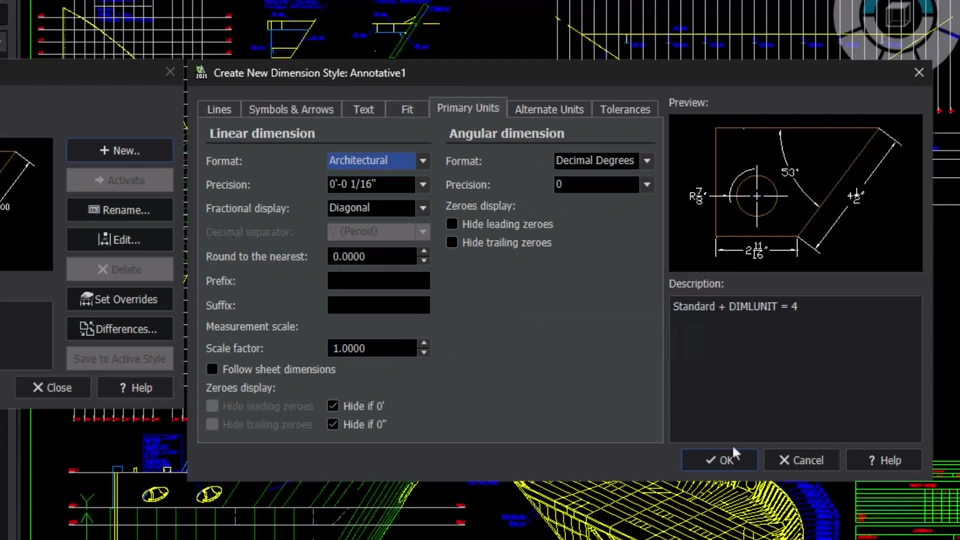The height and width of the screenshot is (540, 960).
Task: Increase the Scale factor stepper
Action: click(424, 344)
